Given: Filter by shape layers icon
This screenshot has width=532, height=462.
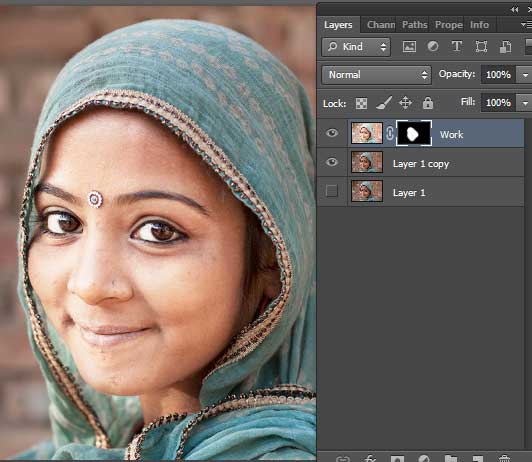Looking at the screenshot, I should coord(481,46).
